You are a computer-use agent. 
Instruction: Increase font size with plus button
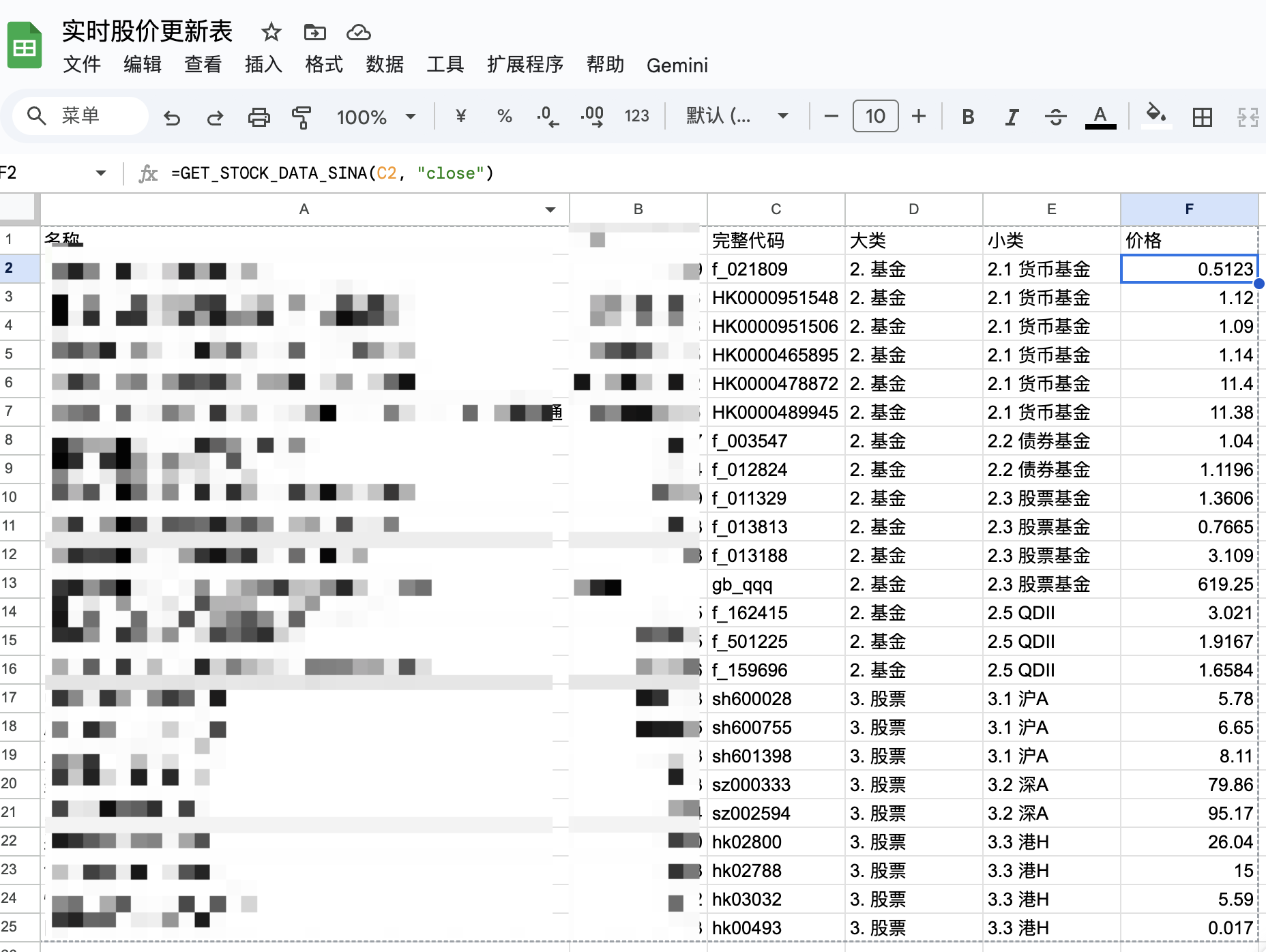pyautogui.click(x=919, y=117)
